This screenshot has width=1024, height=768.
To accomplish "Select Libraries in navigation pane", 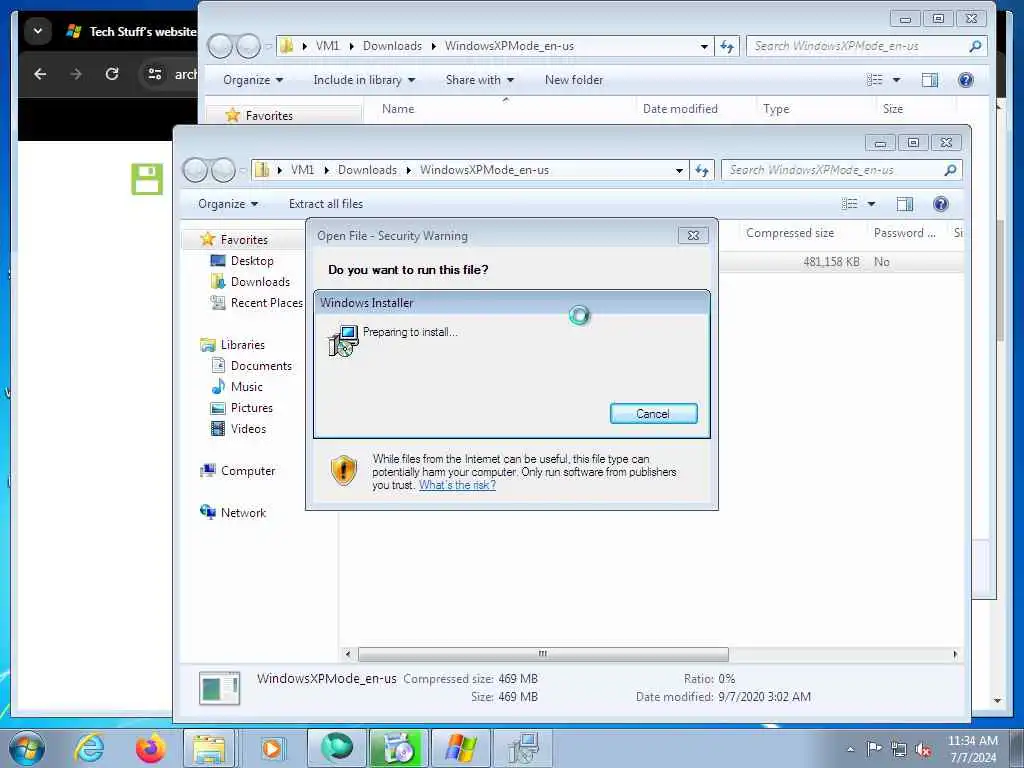I will 242,345.
